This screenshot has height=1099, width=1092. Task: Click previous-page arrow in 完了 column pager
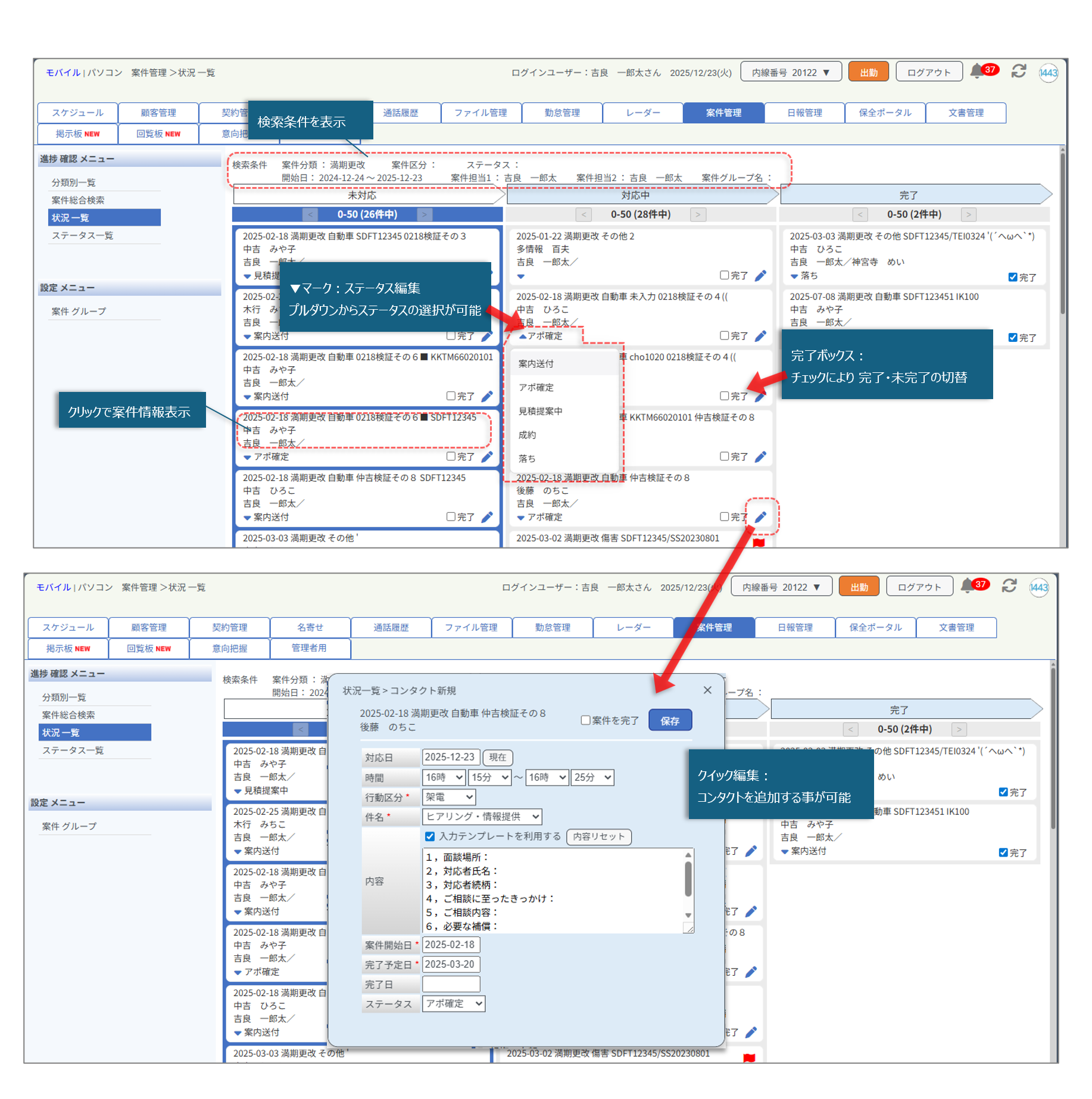click(859, 214)
